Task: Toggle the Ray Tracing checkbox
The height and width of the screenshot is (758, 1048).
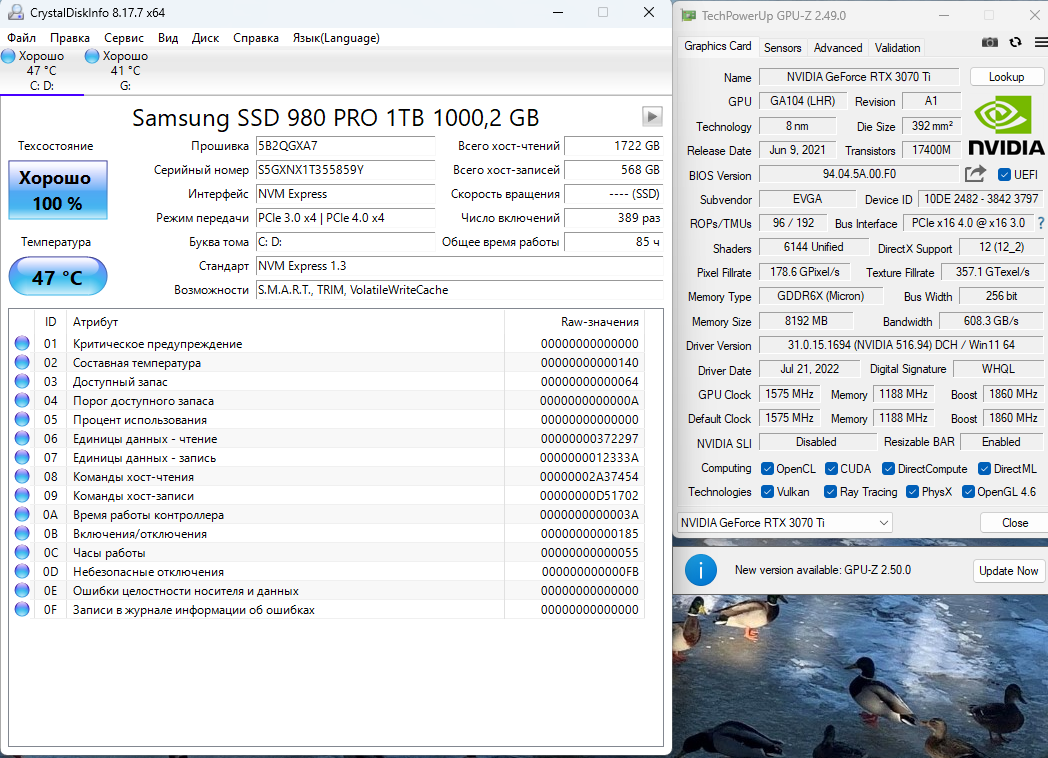Action: point(830,492)
